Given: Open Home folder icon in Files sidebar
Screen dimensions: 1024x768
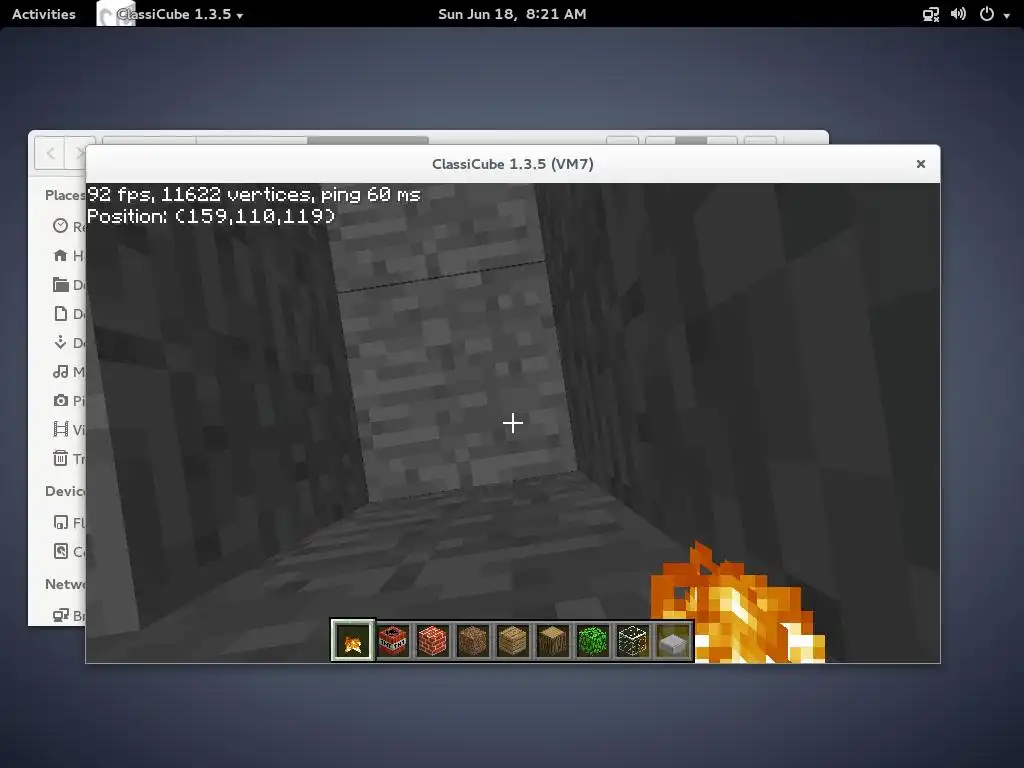Looking at the screenshot, I should 61,255.
